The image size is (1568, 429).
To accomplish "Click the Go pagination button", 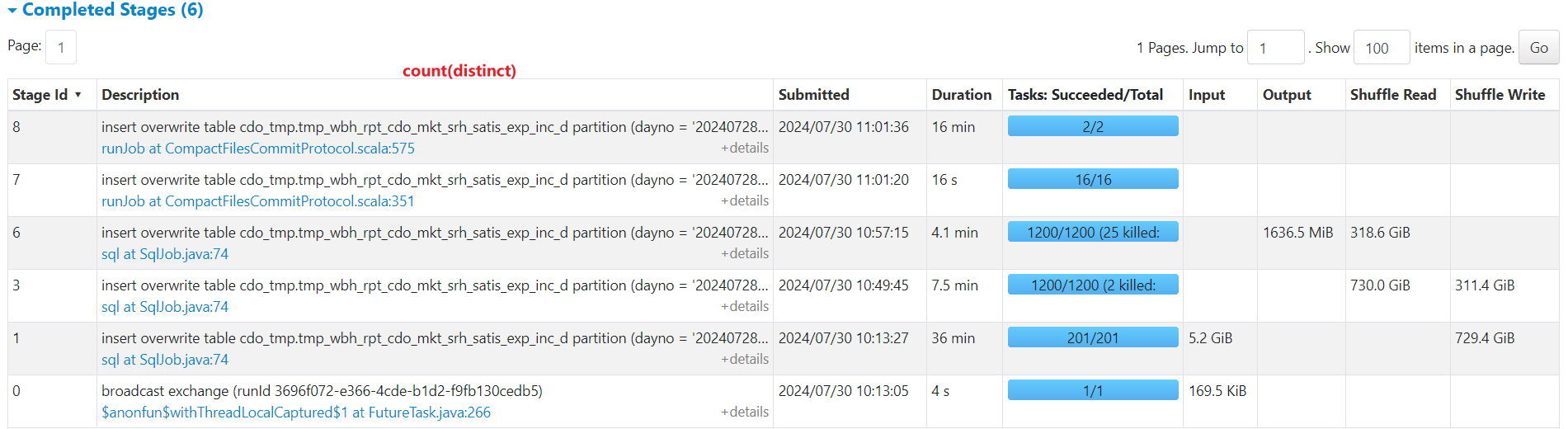I will (x=1539, y=47).
